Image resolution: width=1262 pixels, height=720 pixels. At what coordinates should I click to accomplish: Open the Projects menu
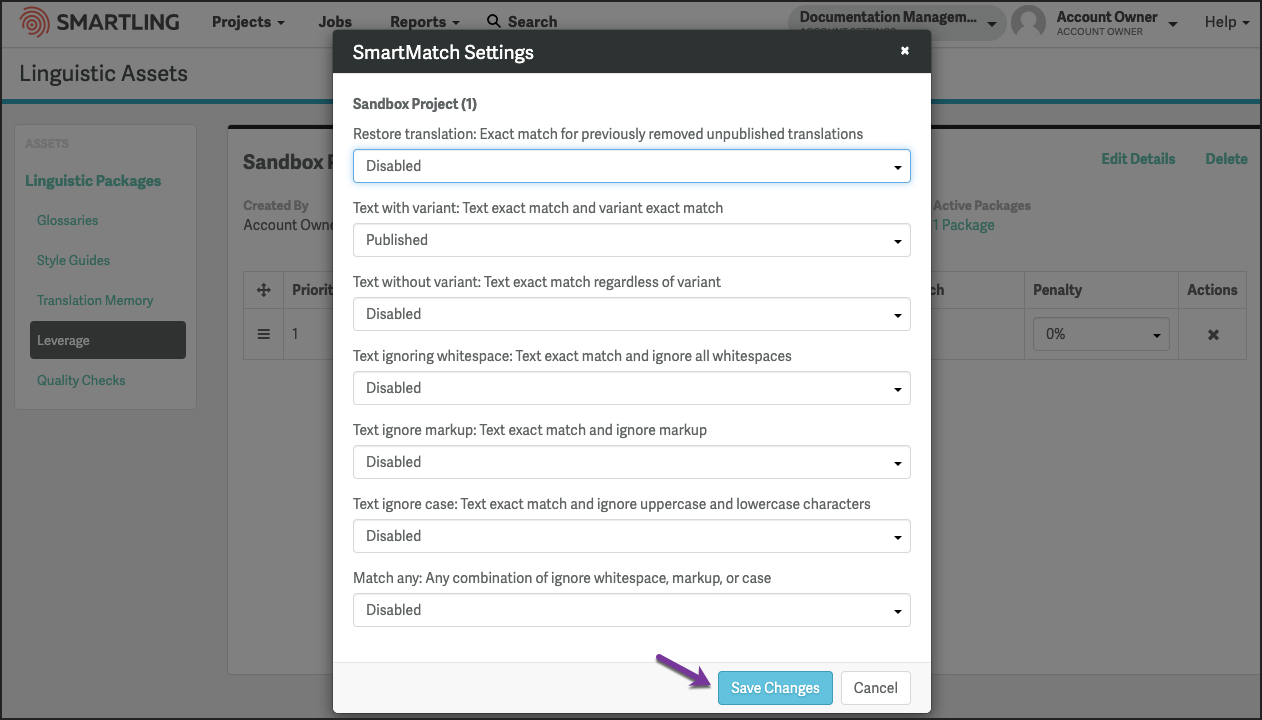(x=248, y=22)
